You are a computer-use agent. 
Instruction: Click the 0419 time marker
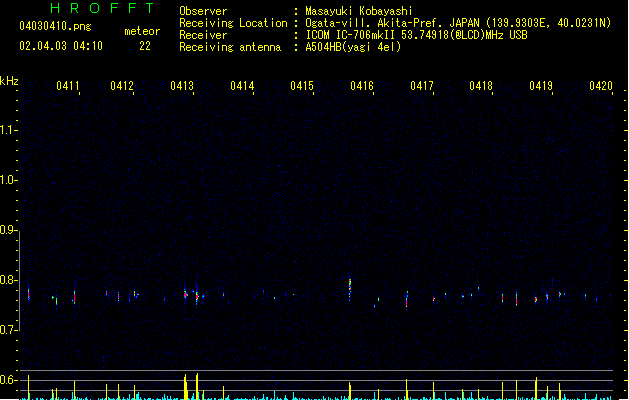[x=541, y=86]
